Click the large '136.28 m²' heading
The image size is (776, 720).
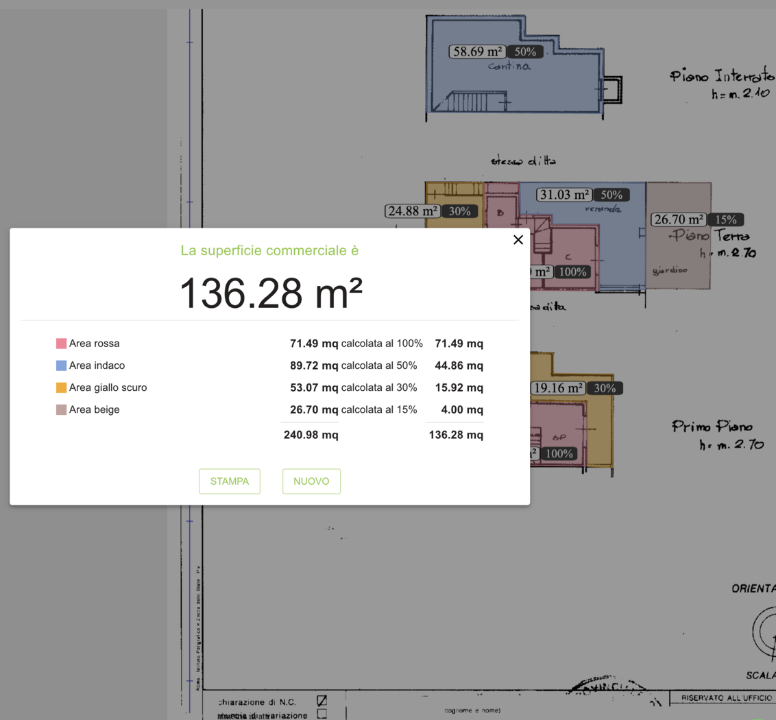271,293
